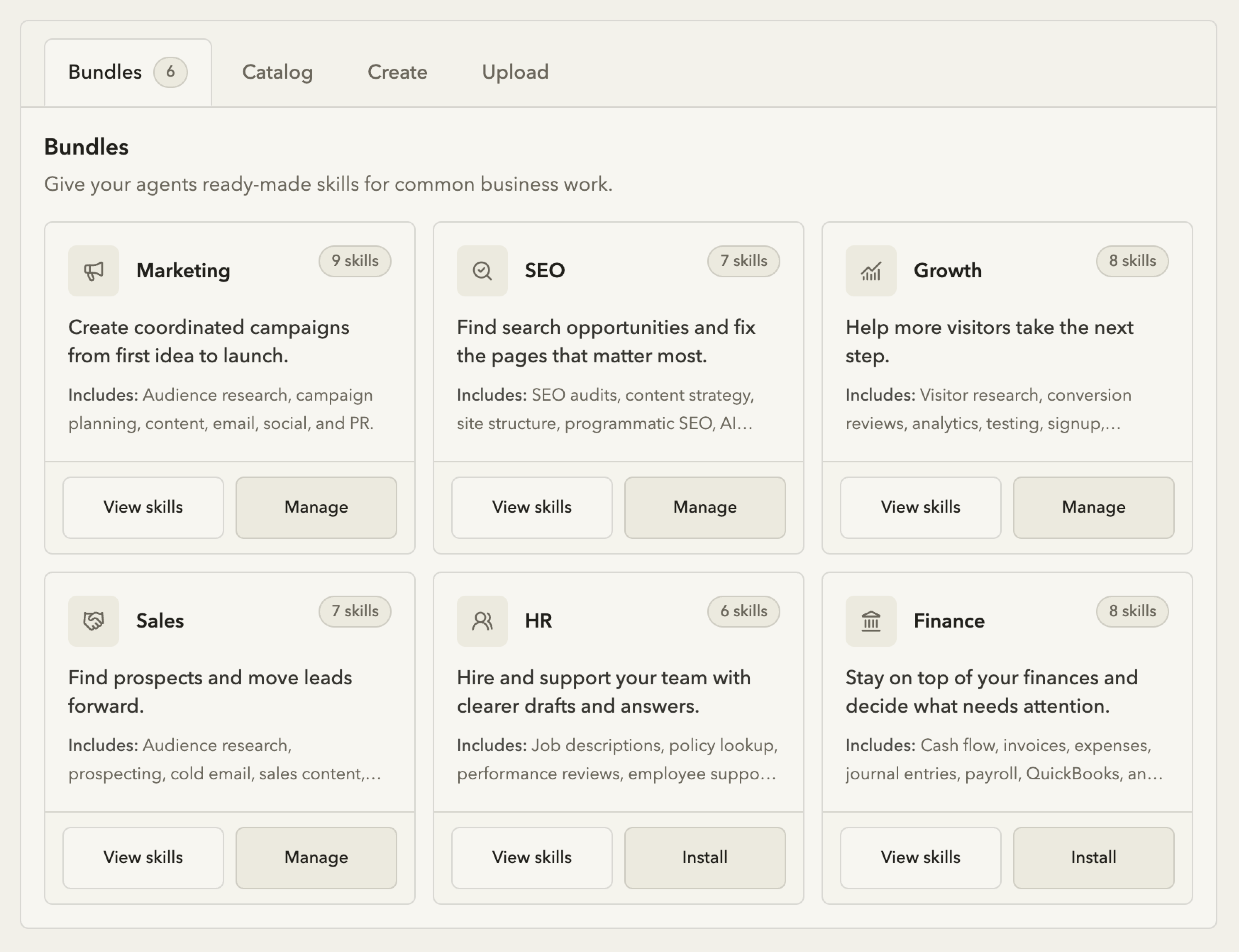Click 'Give your agents ready-made skills' subtitle
This screenshot has height=952, width=1239.
[x=328, y=185]
